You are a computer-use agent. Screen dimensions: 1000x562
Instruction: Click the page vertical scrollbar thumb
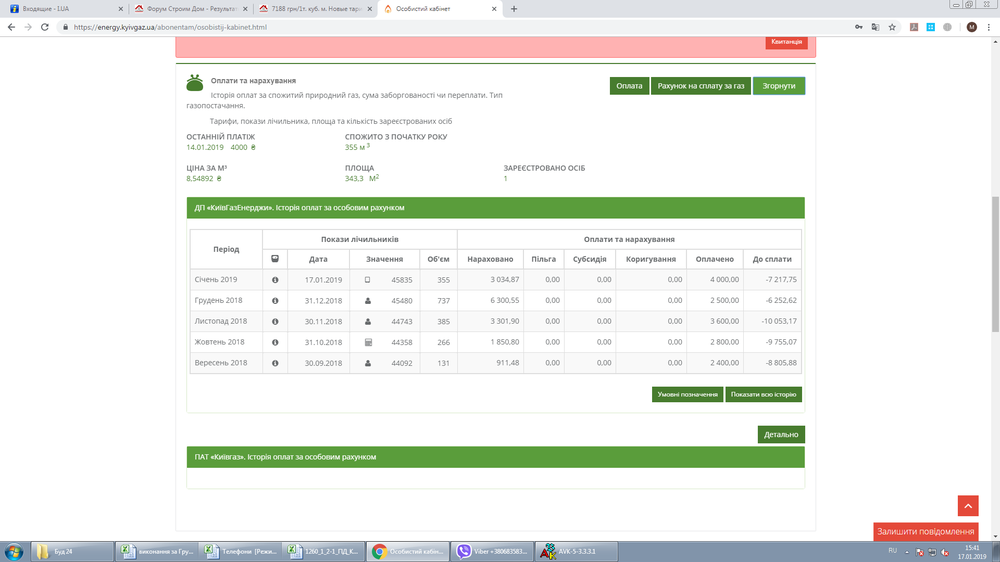(x=995, y=264)
